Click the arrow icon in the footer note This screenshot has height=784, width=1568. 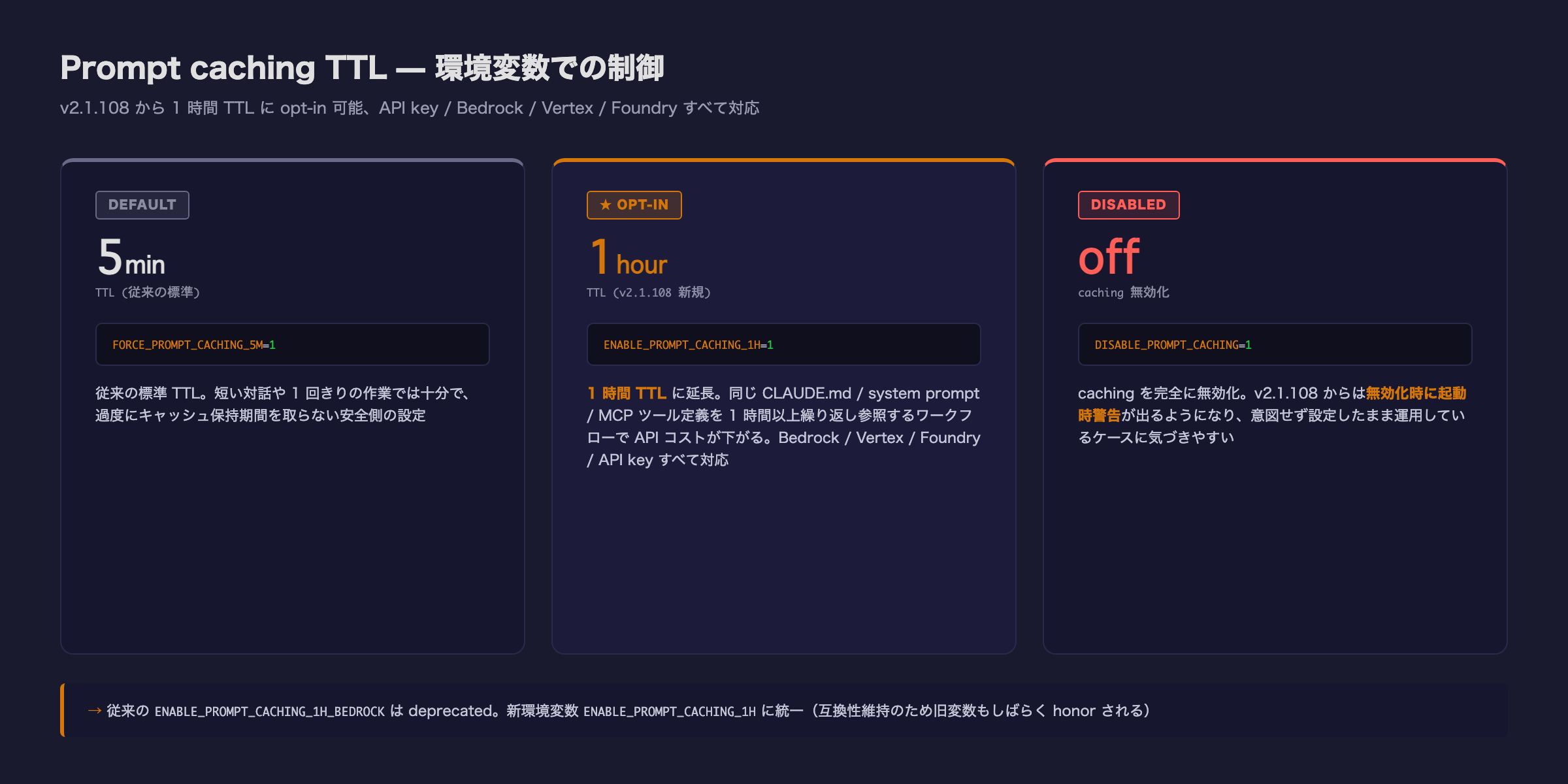[x=95, y=711]
